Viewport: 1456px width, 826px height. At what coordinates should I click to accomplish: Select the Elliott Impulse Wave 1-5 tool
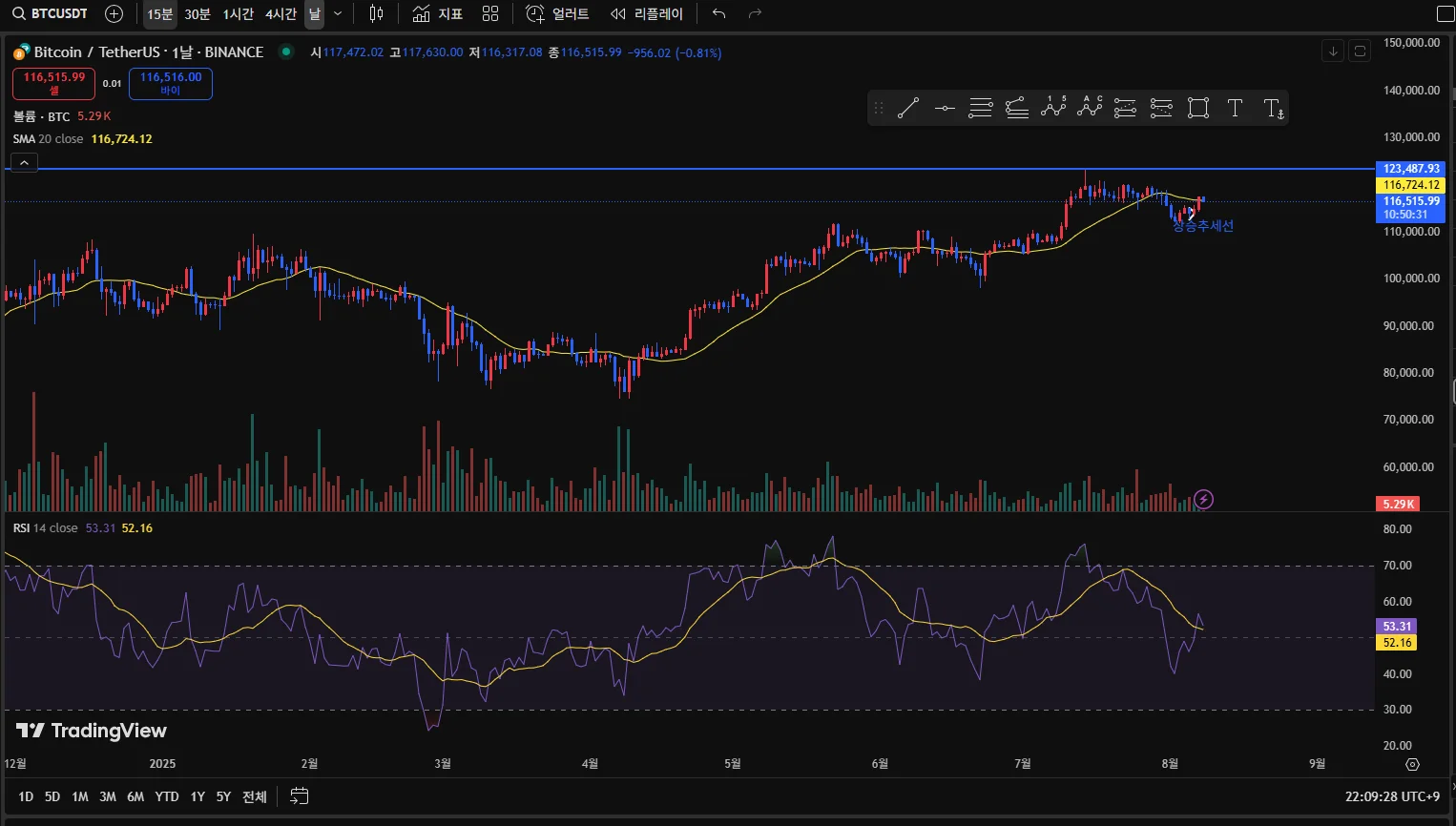tap(1053, 107)
